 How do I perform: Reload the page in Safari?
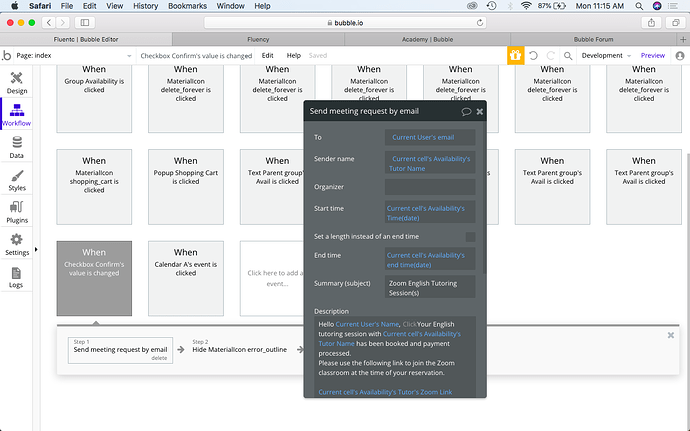coord(480,22)
